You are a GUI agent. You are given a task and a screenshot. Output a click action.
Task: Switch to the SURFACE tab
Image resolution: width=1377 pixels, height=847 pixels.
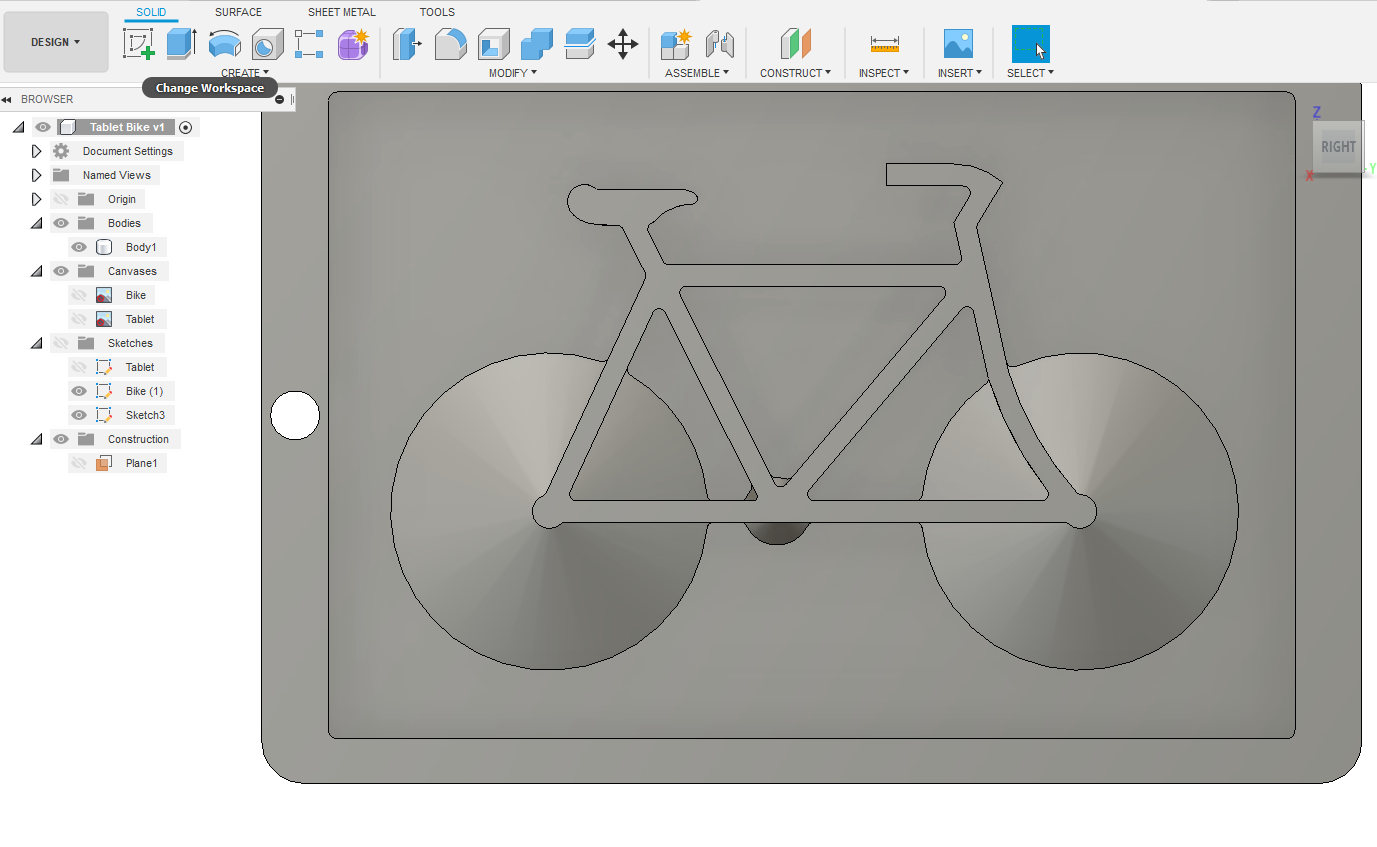pos(238,12)
